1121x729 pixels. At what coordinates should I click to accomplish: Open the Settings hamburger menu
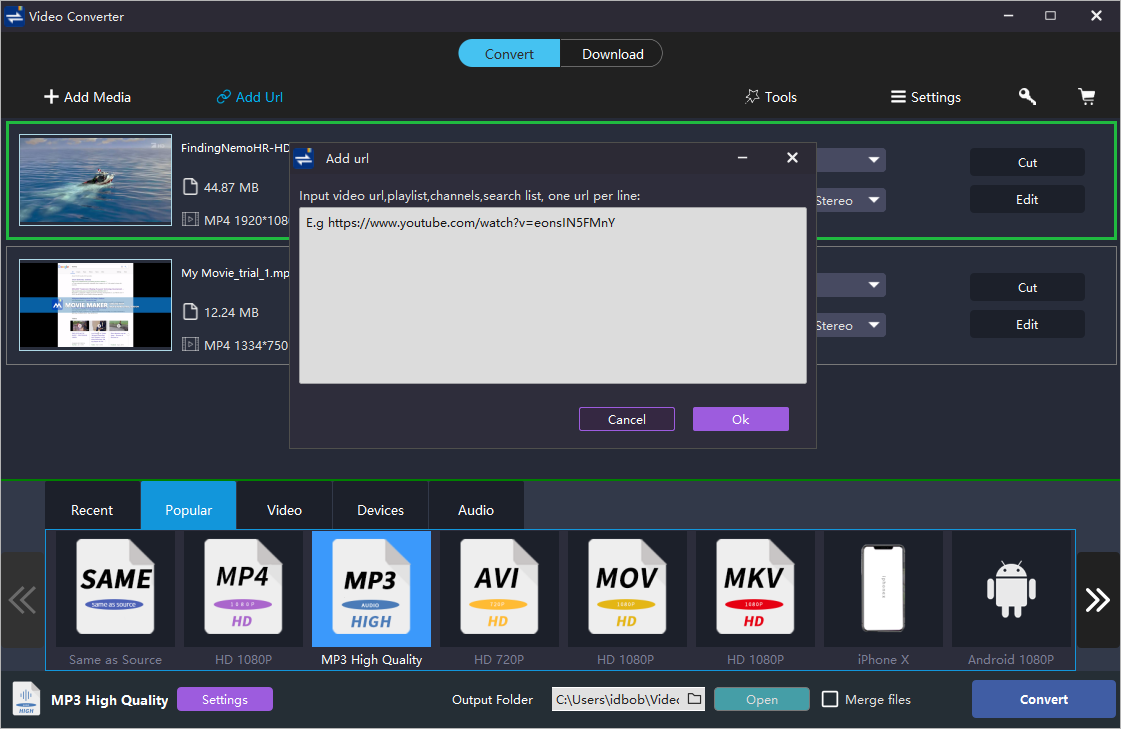pos(926,96)
